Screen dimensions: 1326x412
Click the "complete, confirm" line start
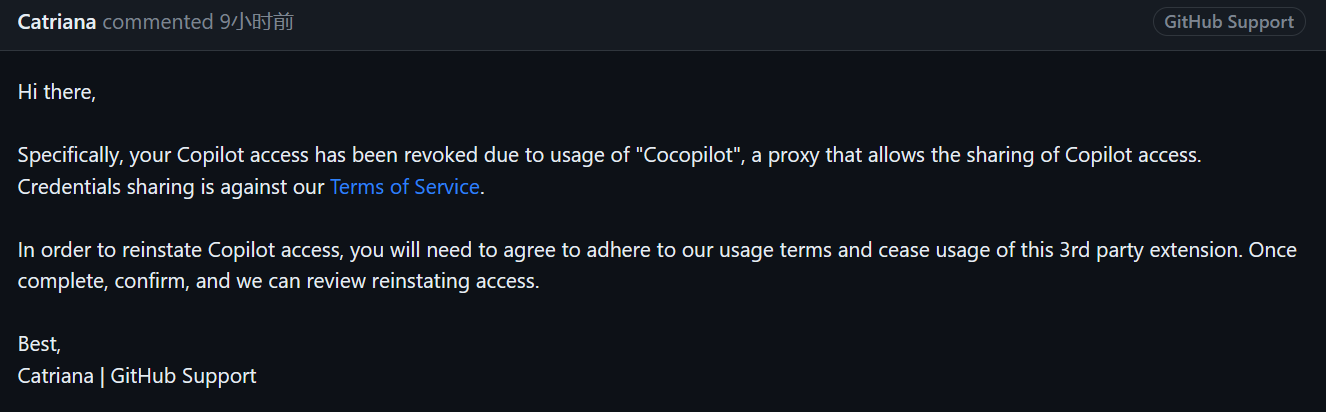[104, 282]
